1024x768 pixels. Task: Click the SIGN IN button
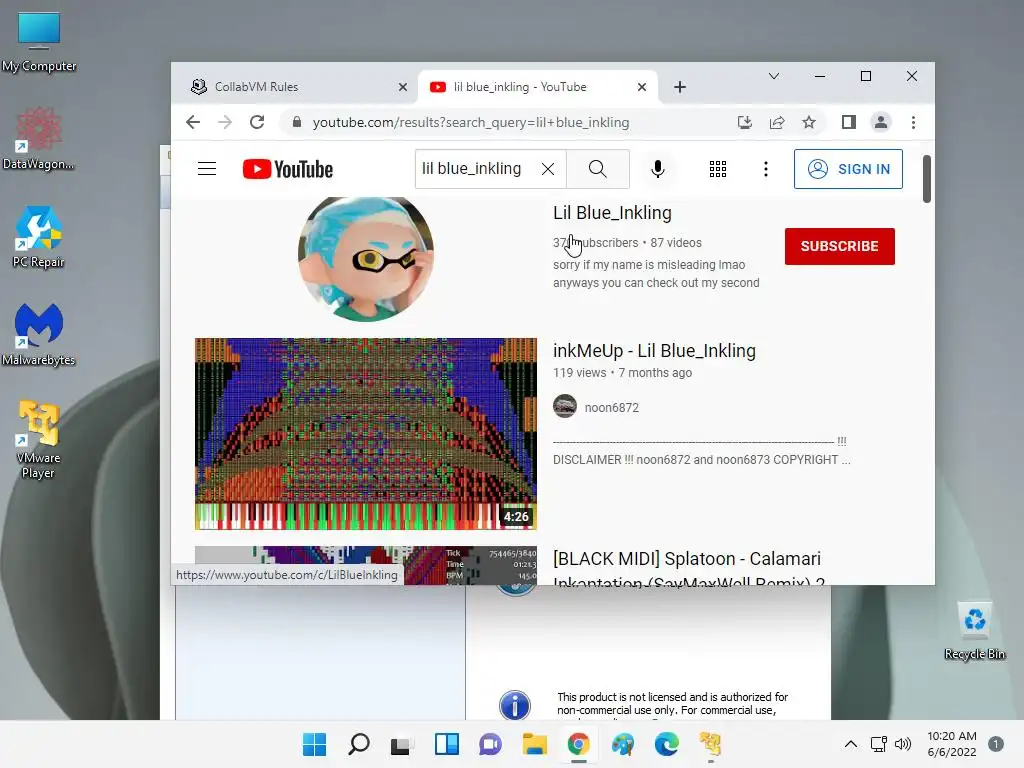point(848,169)
